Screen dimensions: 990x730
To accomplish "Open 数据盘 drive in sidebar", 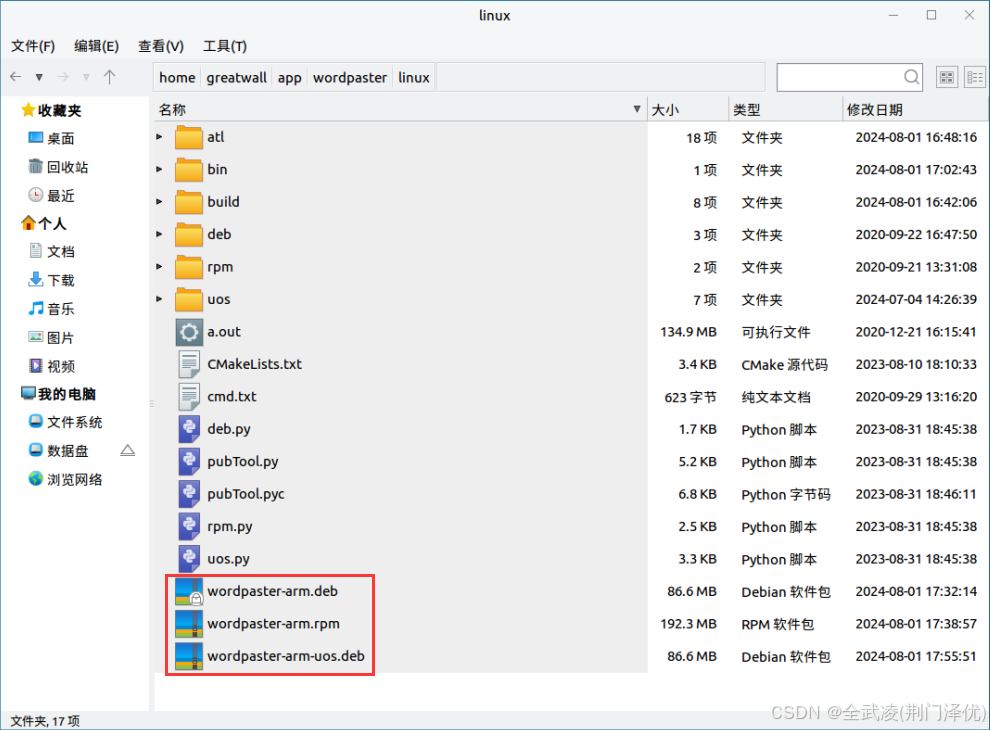I will (x=59, y=451).
